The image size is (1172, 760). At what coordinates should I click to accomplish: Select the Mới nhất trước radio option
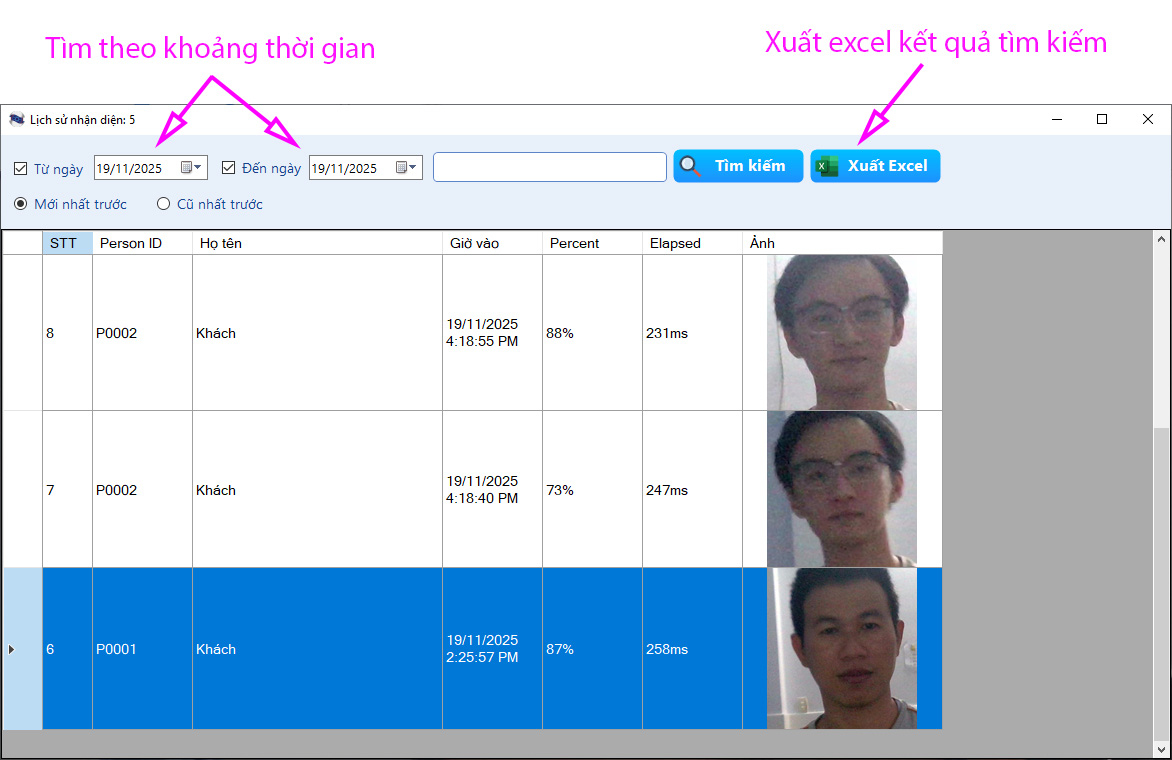click(x=21, y=204)
